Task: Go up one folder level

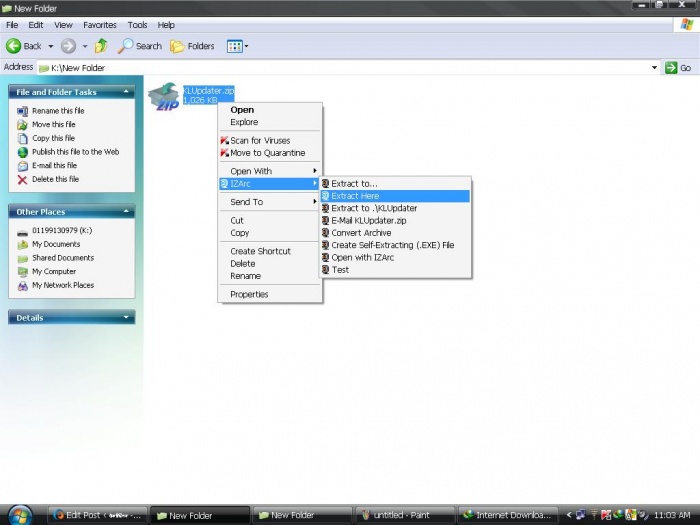Action: (101, 46)
